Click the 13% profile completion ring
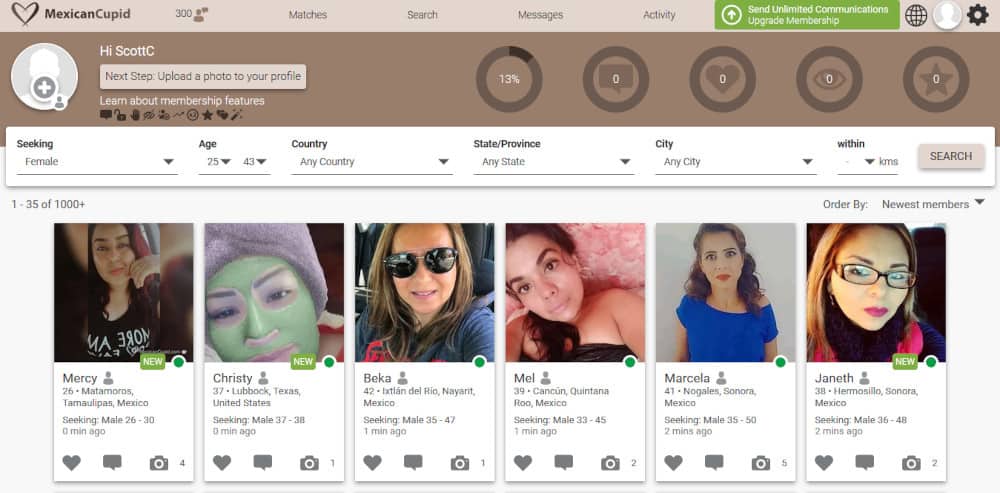Image resolution: width=1000 pixels, height=493 pixels. (x=509, y=79)
